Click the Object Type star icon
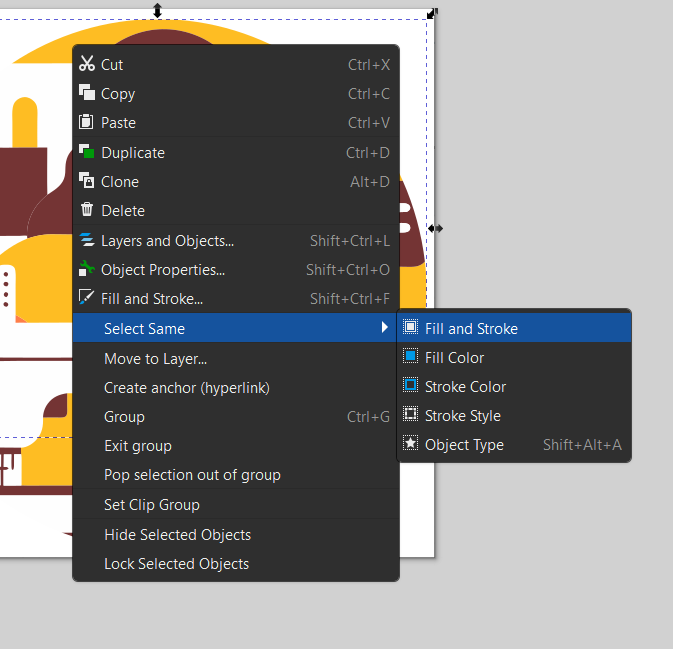 410,443
